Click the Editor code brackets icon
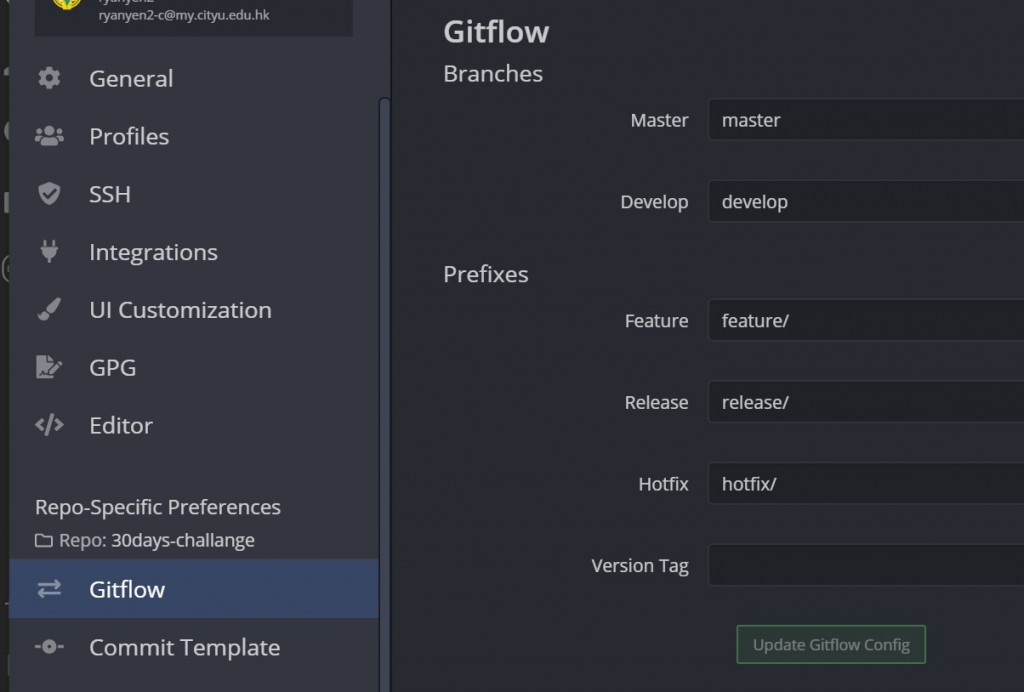The image size is (1024, 692). [49, 425]
